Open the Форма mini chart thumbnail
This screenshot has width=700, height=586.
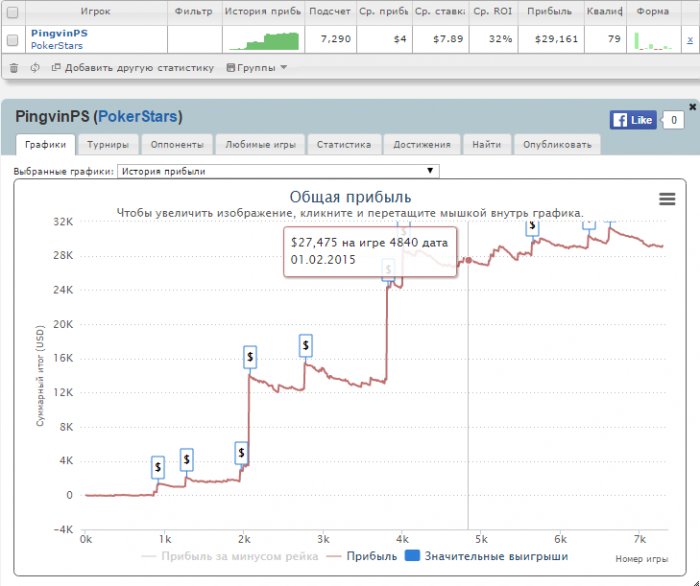tap(653, 40)
